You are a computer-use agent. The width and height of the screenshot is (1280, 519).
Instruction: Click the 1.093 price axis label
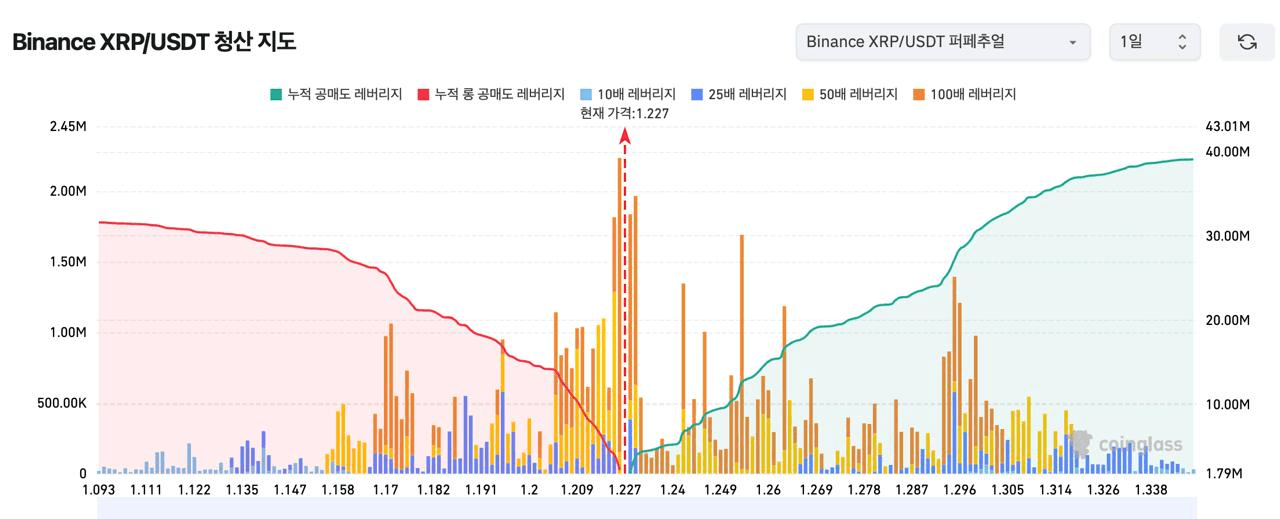click(98, 490)
